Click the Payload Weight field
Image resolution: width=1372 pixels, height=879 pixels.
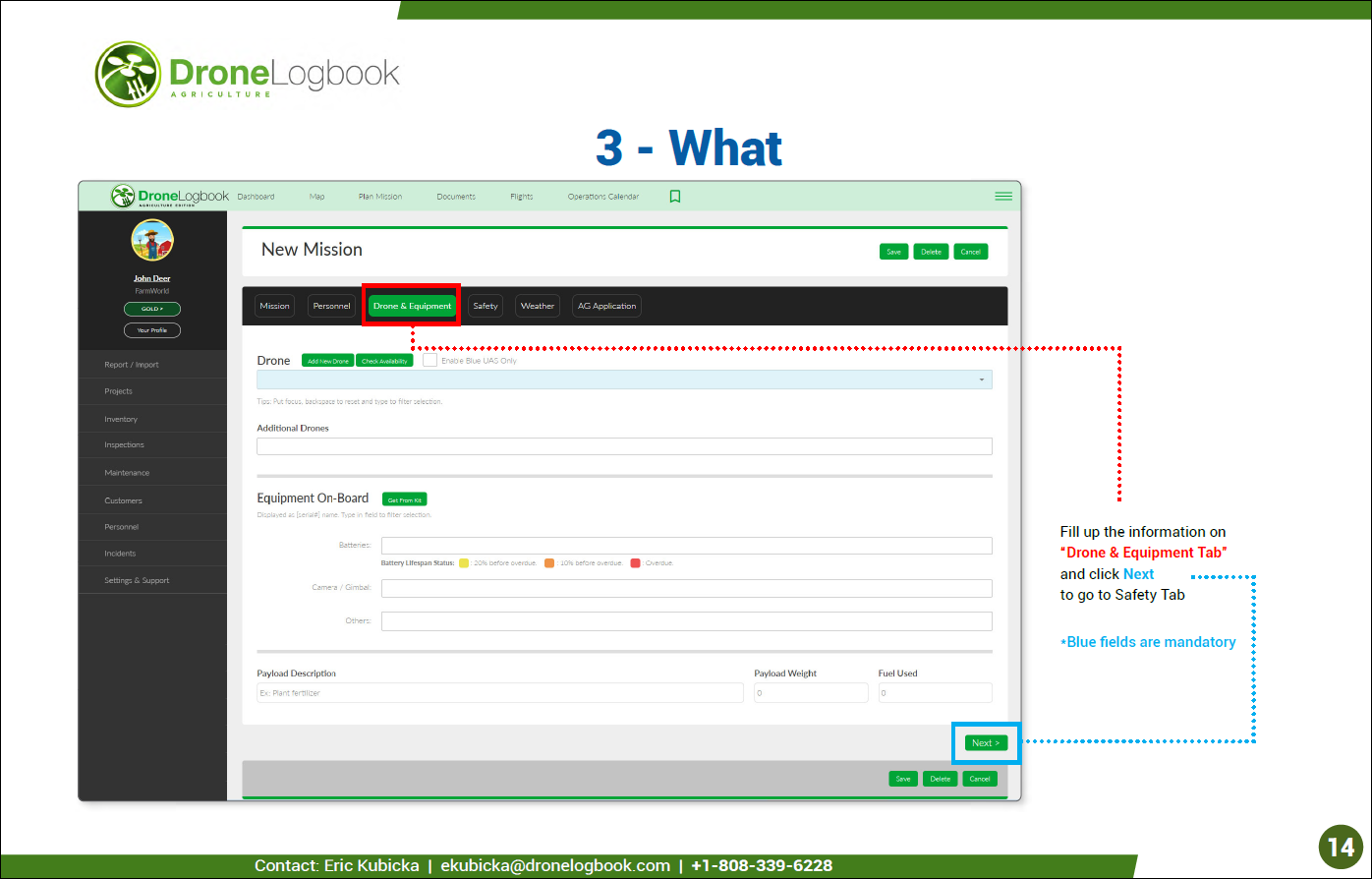(811, 693)
